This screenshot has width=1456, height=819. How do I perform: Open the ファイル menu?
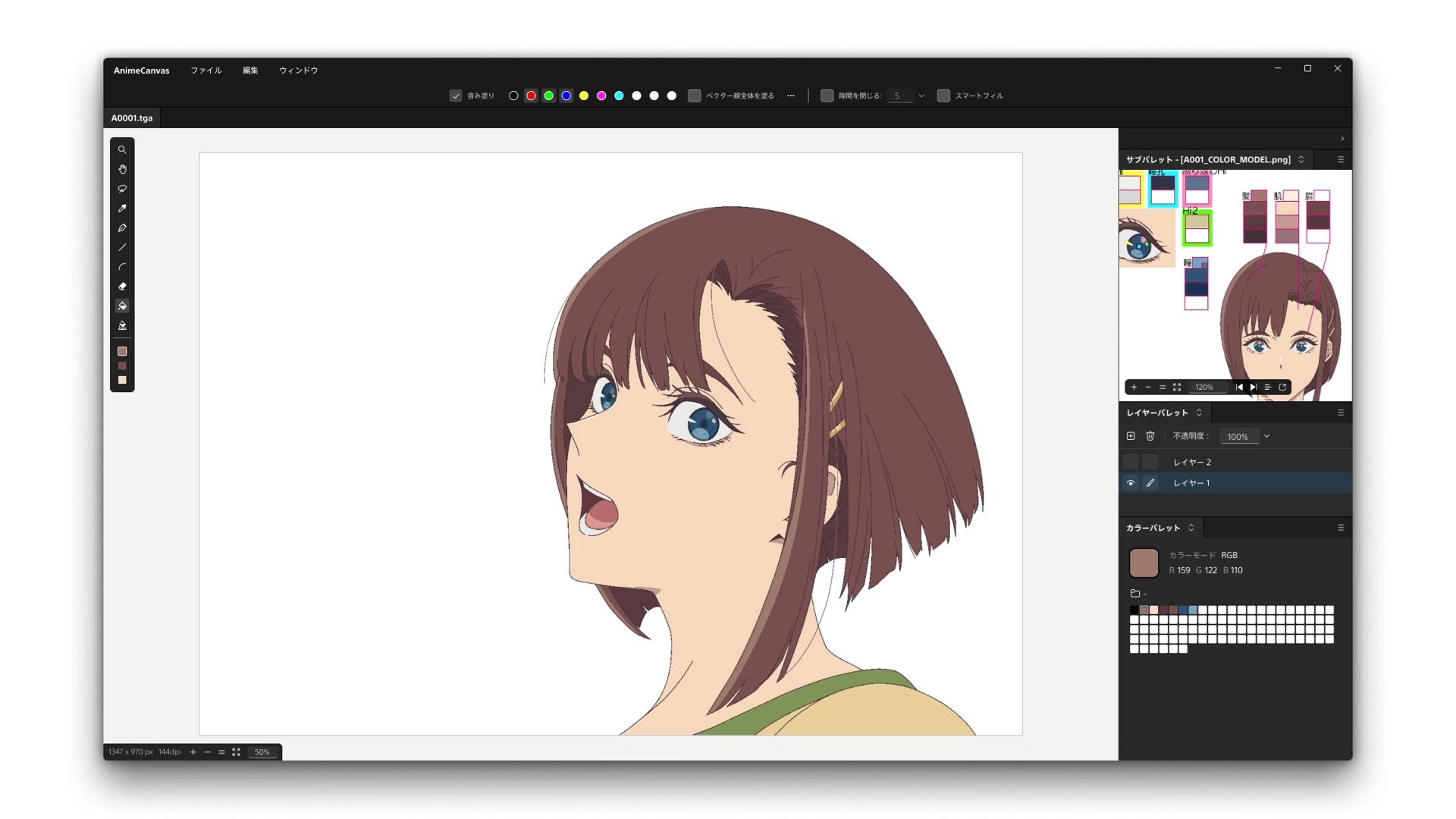click(206, 70)
